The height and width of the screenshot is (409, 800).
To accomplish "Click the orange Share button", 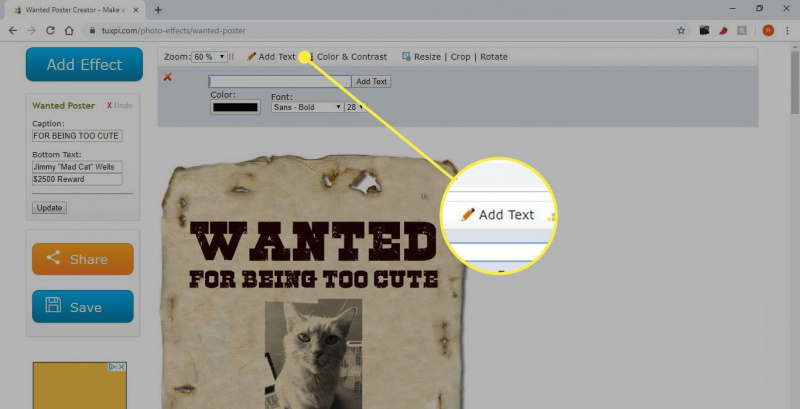I will point(83,259).
